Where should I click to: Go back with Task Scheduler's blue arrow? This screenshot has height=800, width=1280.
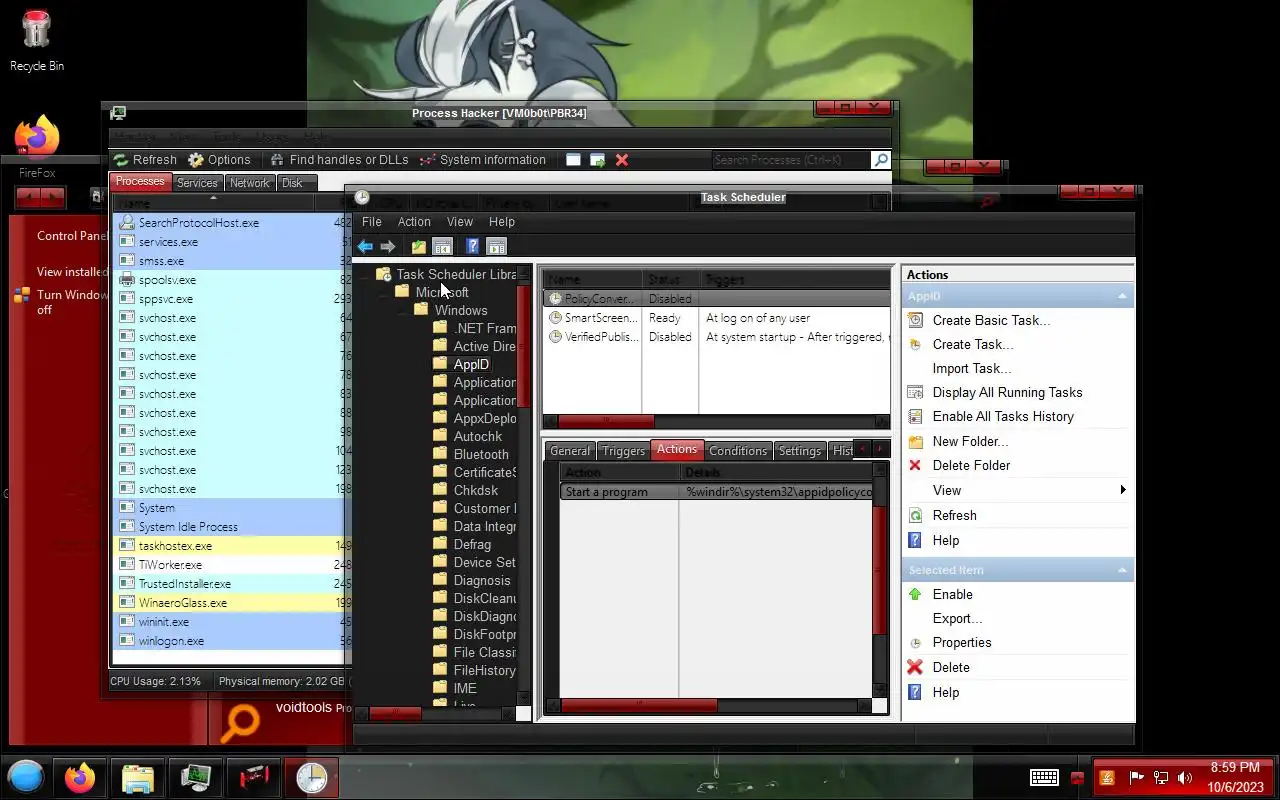click(x=365, y=246)
